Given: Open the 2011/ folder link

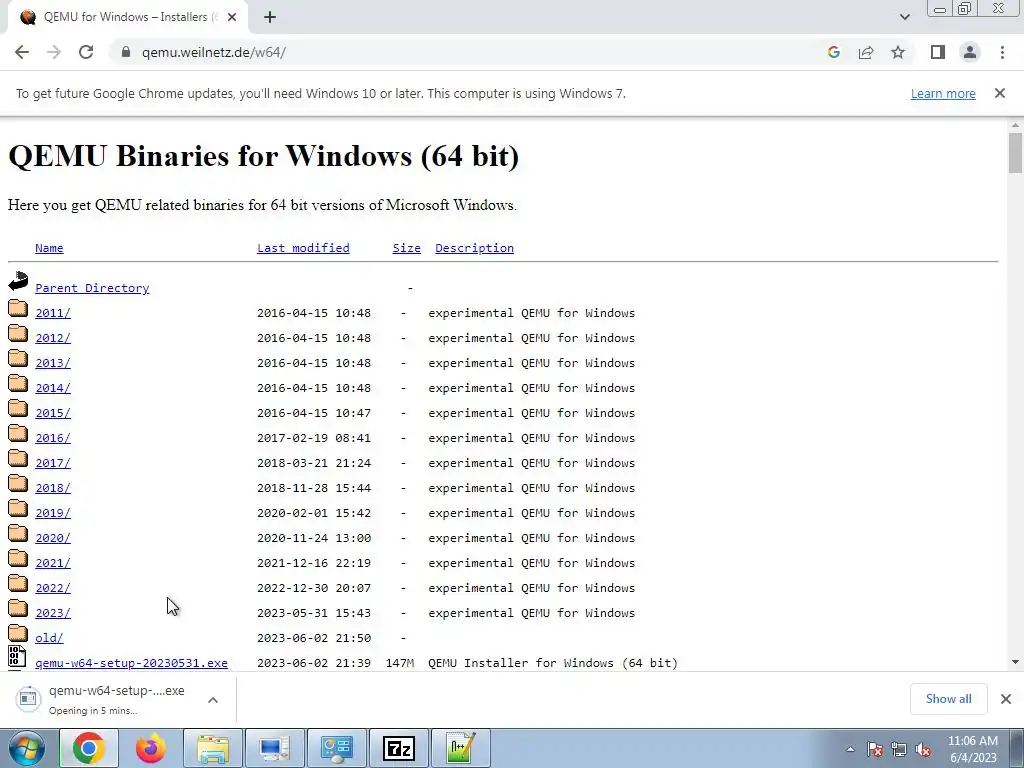Looking at the screenshot, I should pos(53,313).
